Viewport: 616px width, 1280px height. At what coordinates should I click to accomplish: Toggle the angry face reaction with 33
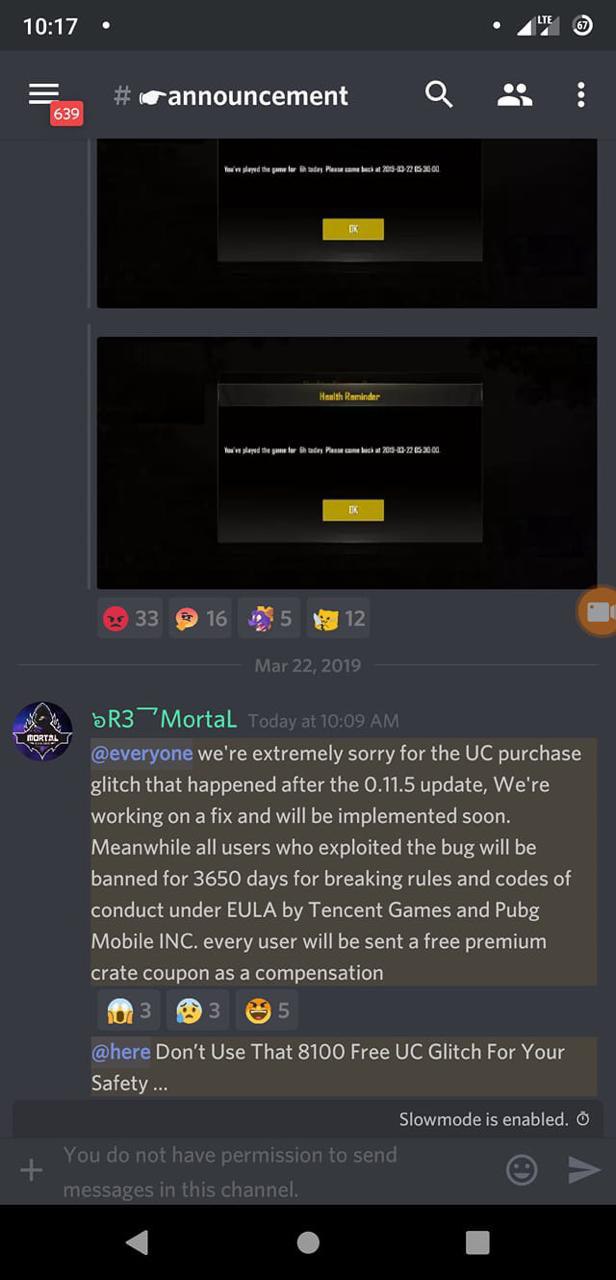coord(130,619)
